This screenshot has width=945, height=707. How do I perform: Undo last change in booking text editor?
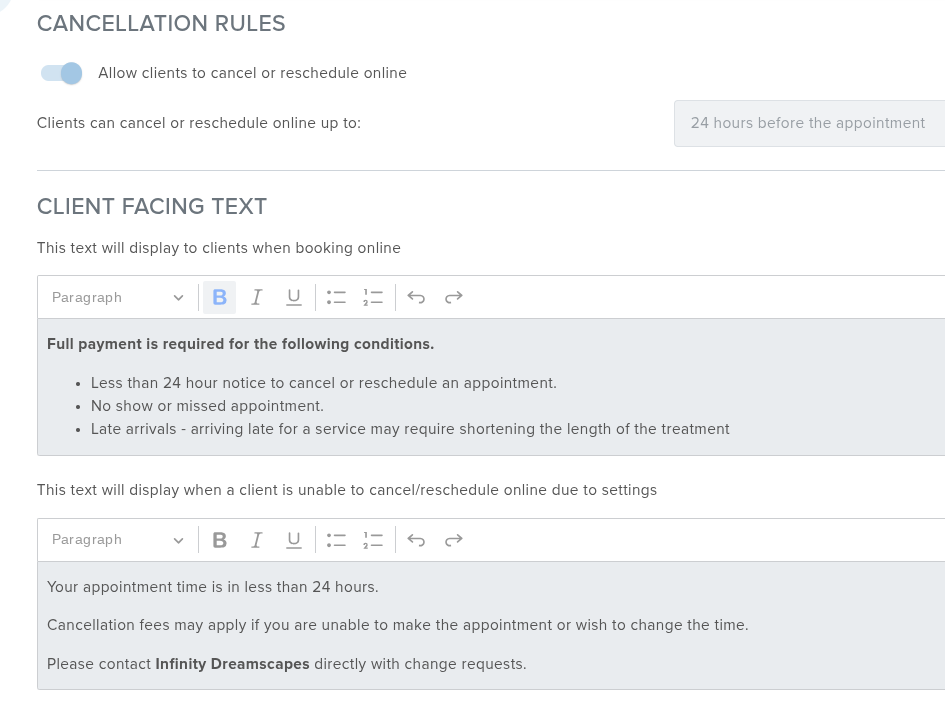click(x=417, y=297)
